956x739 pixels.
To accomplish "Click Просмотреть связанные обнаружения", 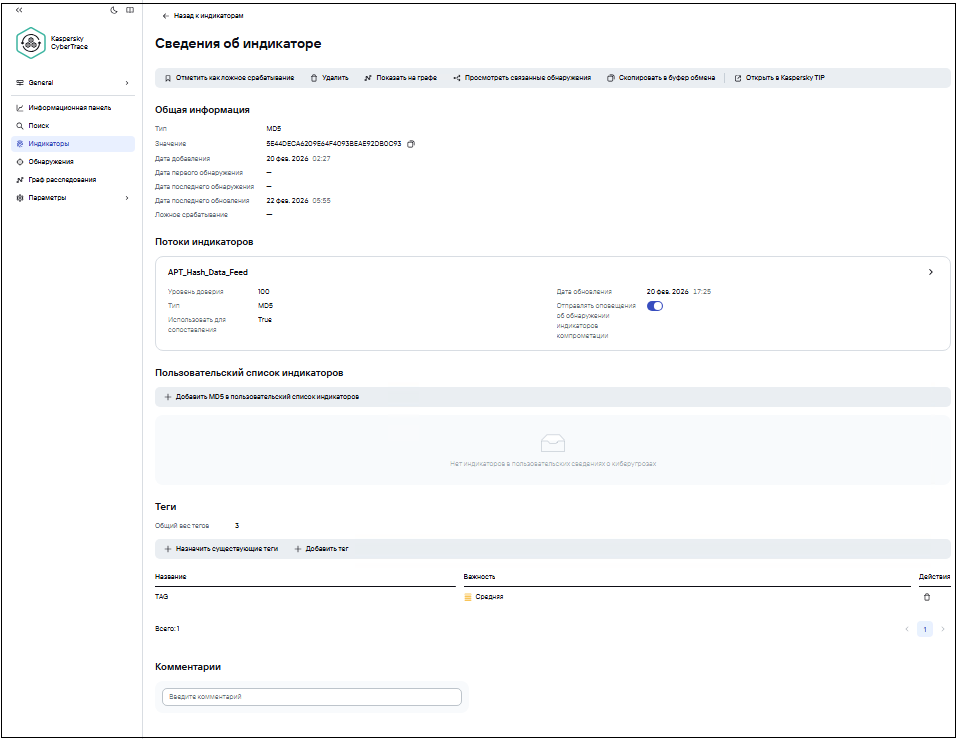I will [522, 78].
